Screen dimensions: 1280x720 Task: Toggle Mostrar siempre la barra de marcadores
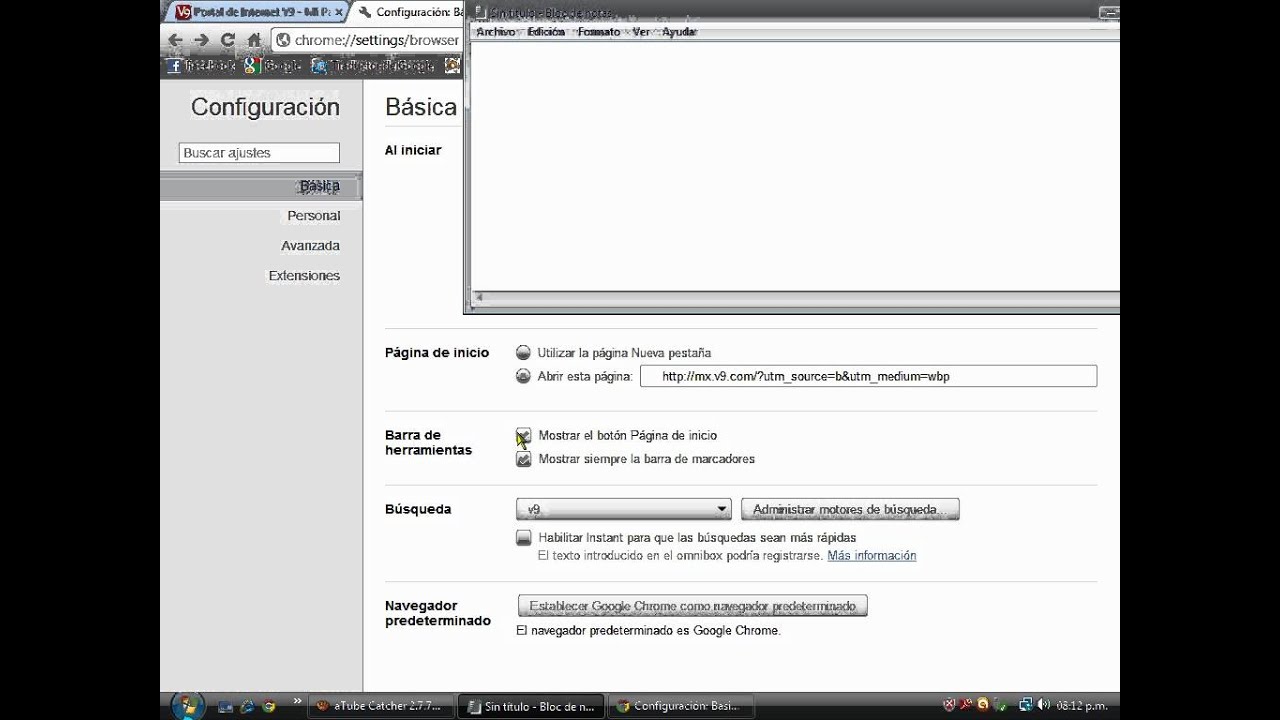(x=523, y=460)
